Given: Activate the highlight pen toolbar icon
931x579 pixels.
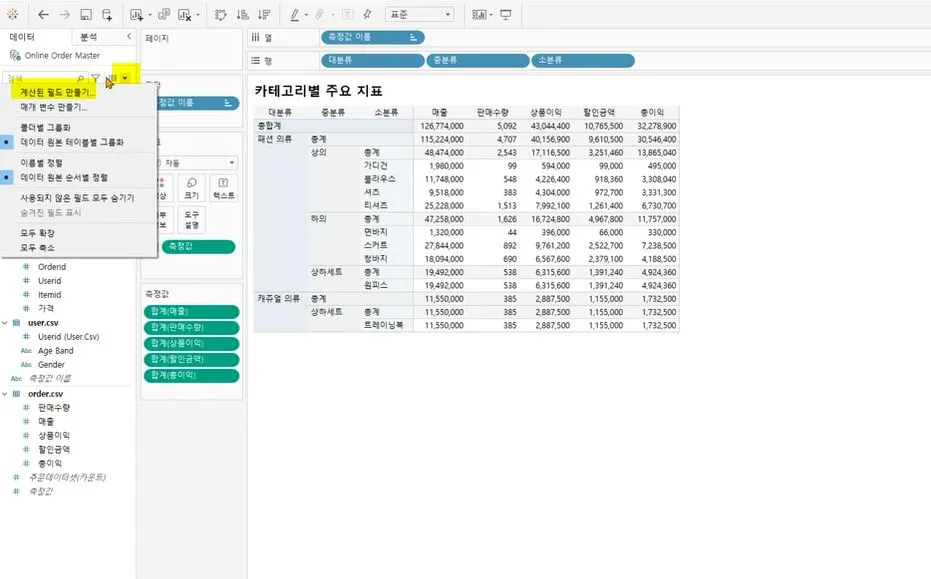Looking at the screenshot, I should 296,13.
